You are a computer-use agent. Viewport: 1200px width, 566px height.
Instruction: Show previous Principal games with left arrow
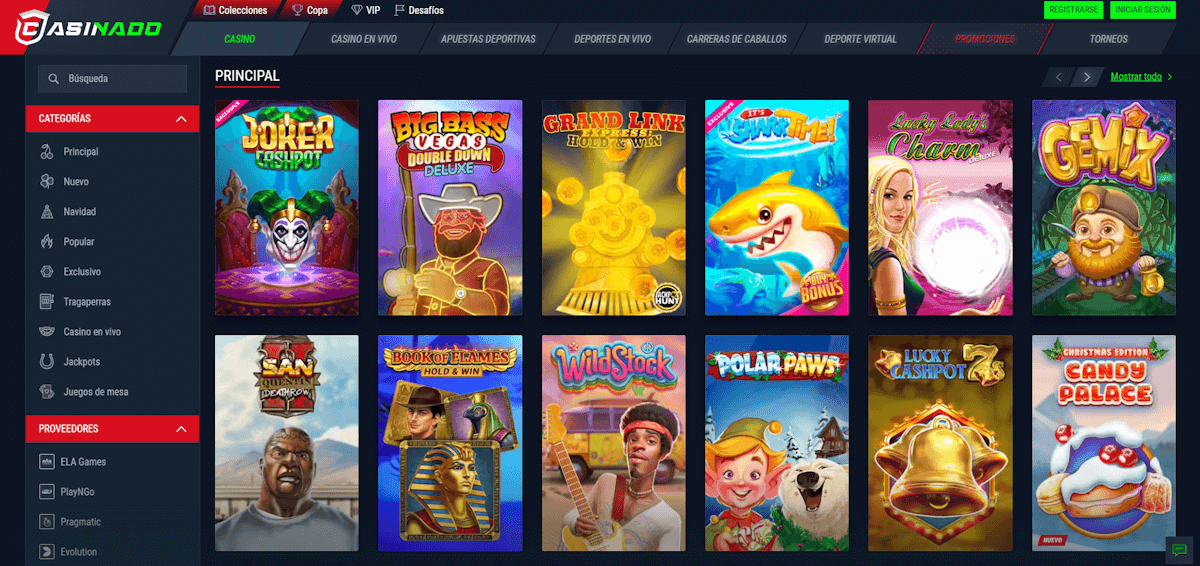click(x=1059, y=77)
